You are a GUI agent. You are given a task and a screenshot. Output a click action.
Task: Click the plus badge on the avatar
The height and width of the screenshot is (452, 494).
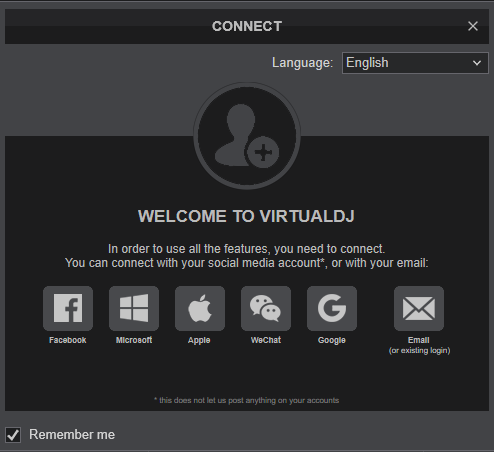click(x=263, y=153)
